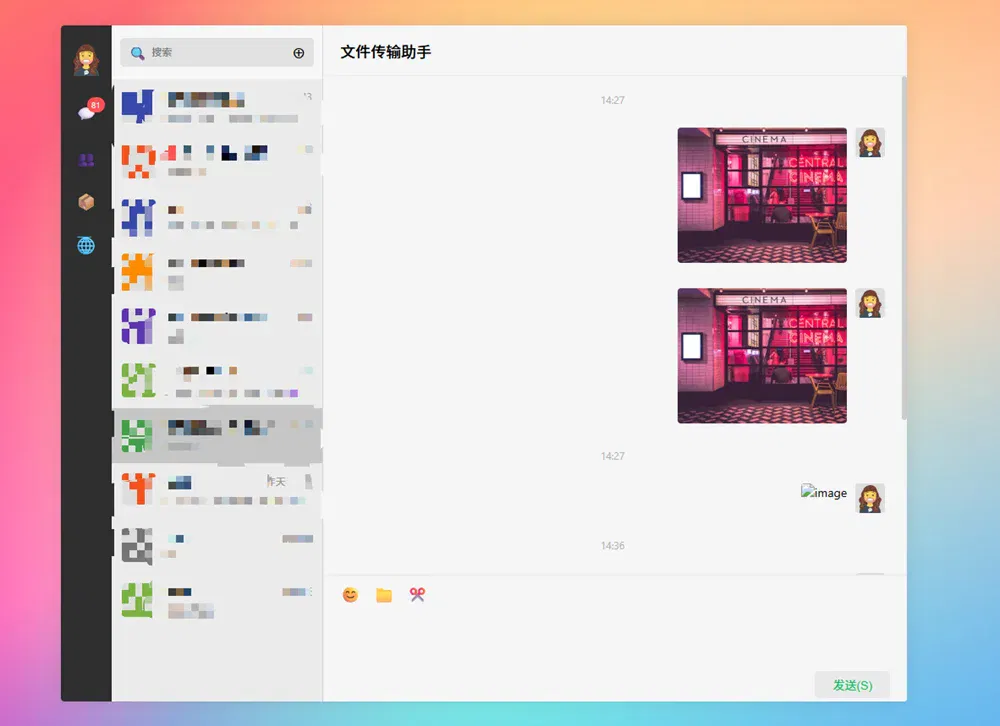Viewport: 1000px width, 726px height.
Task: Click sender avatar beside first cinema photo
Action: tap(870, 143)
